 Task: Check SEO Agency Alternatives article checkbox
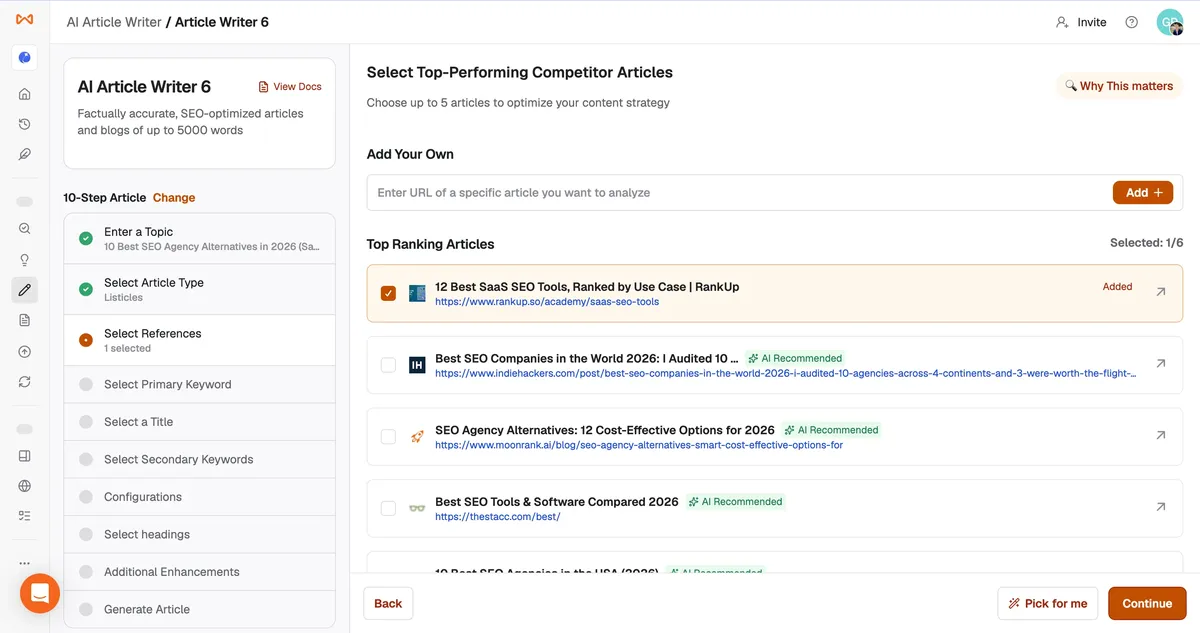(388, 437)
